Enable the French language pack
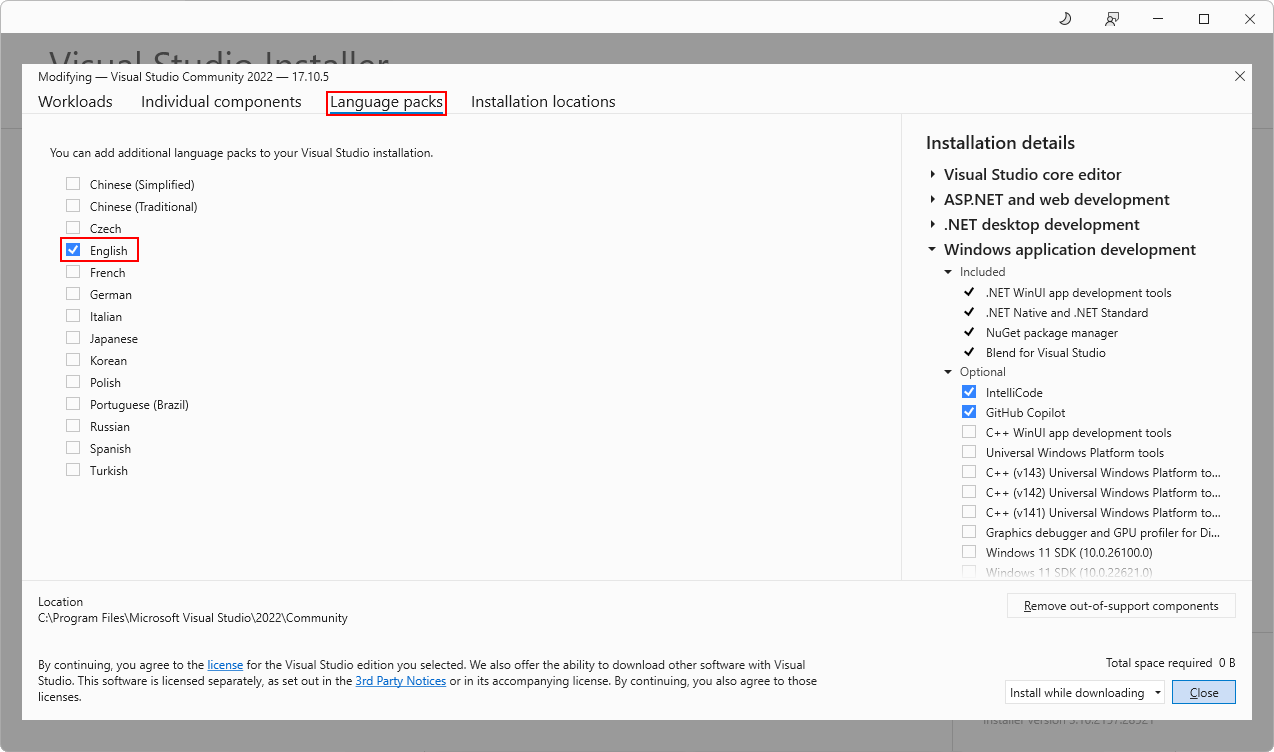The width and height of the screenshot is (1274, 752). point(72,272)
